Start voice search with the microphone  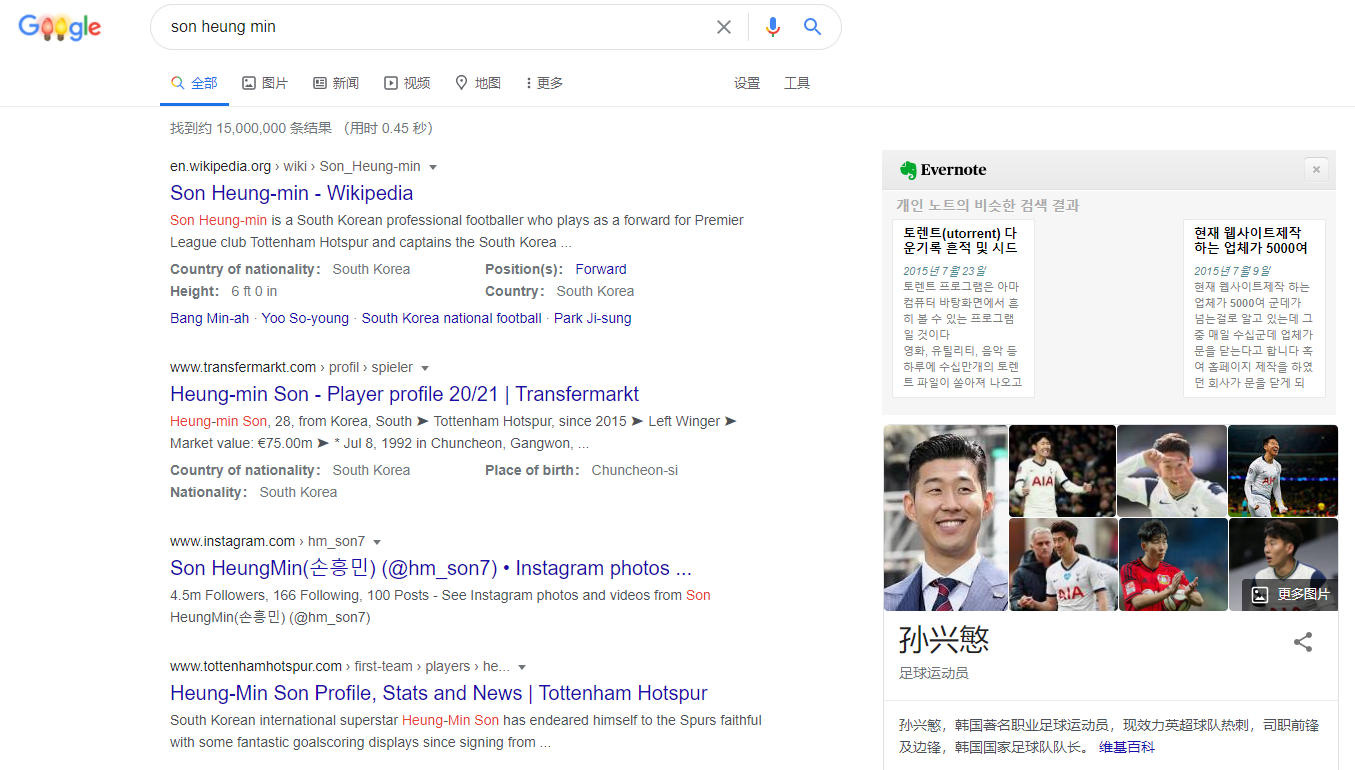pos(772,27)
